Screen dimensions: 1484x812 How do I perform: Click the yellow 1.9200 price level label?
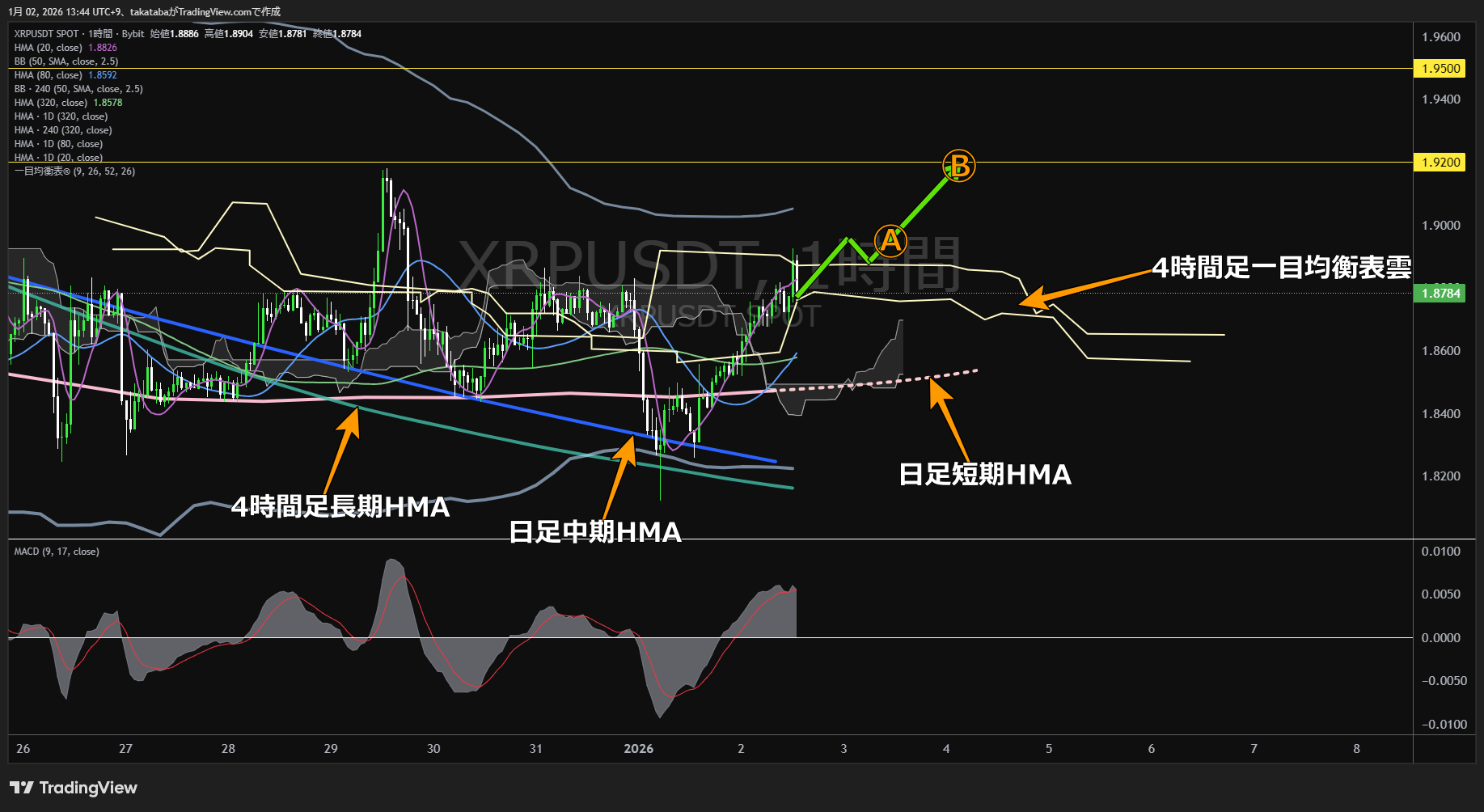(1440, 162)
